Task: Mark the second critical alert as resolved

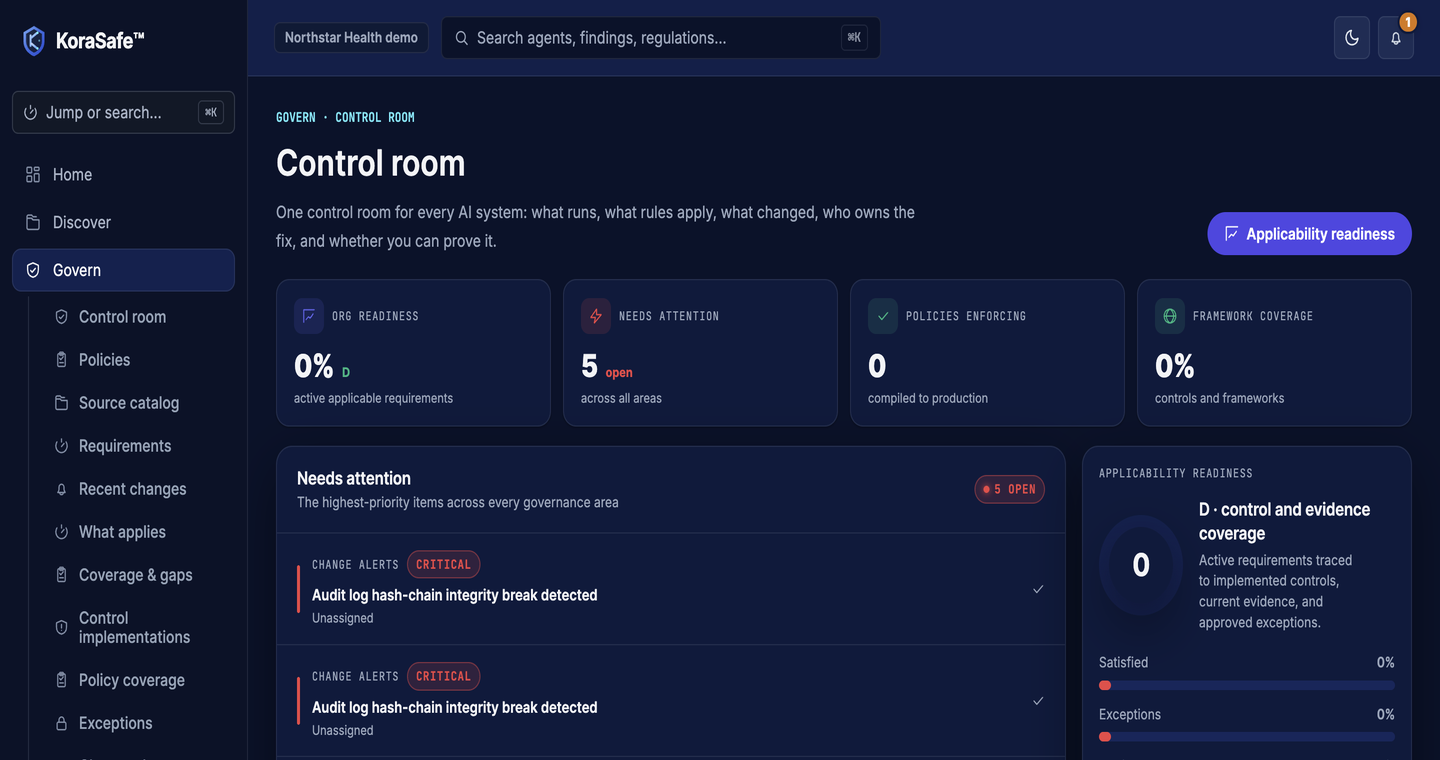Action: coord(1038,701)
